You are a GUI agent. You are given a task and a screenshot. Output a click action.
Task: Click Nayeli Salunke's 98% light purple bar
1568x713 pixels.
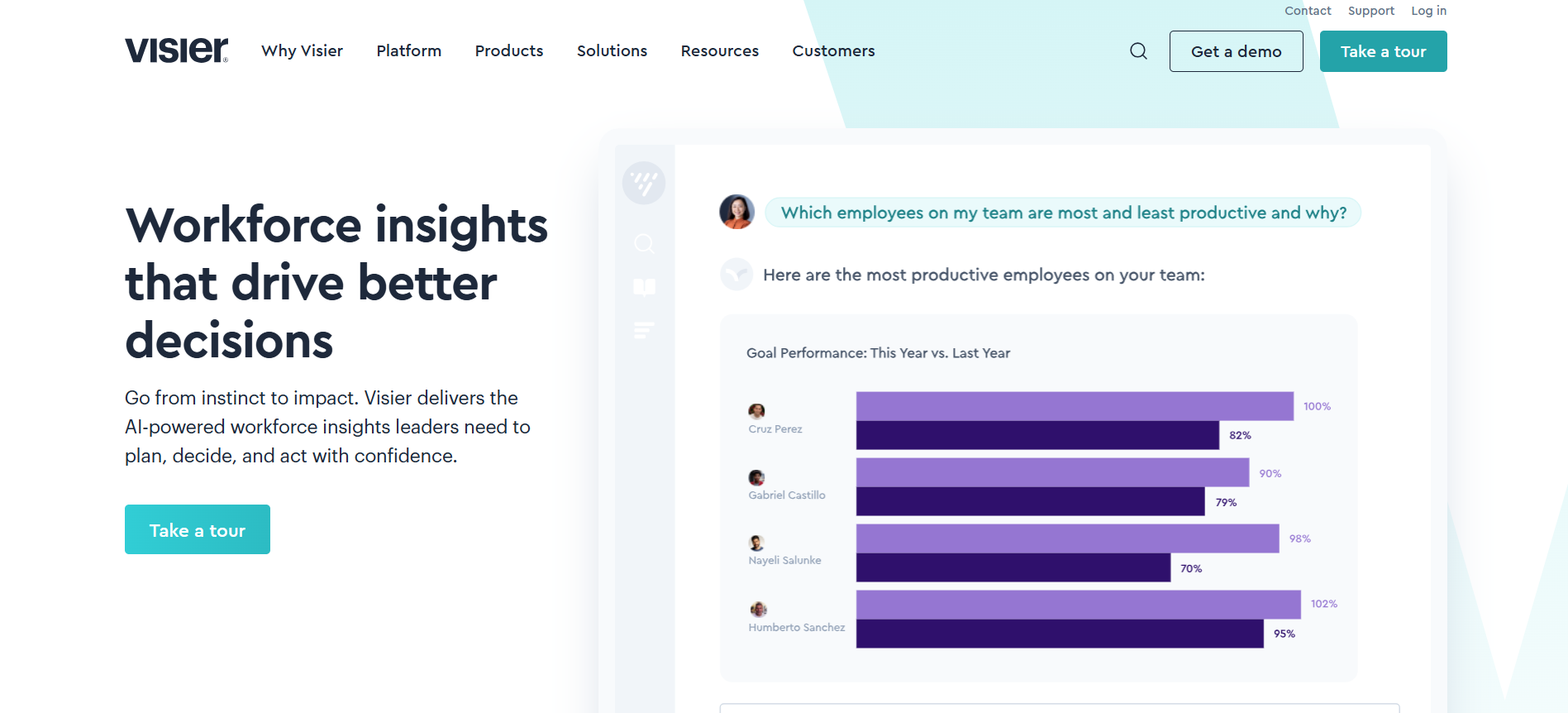1067,538
